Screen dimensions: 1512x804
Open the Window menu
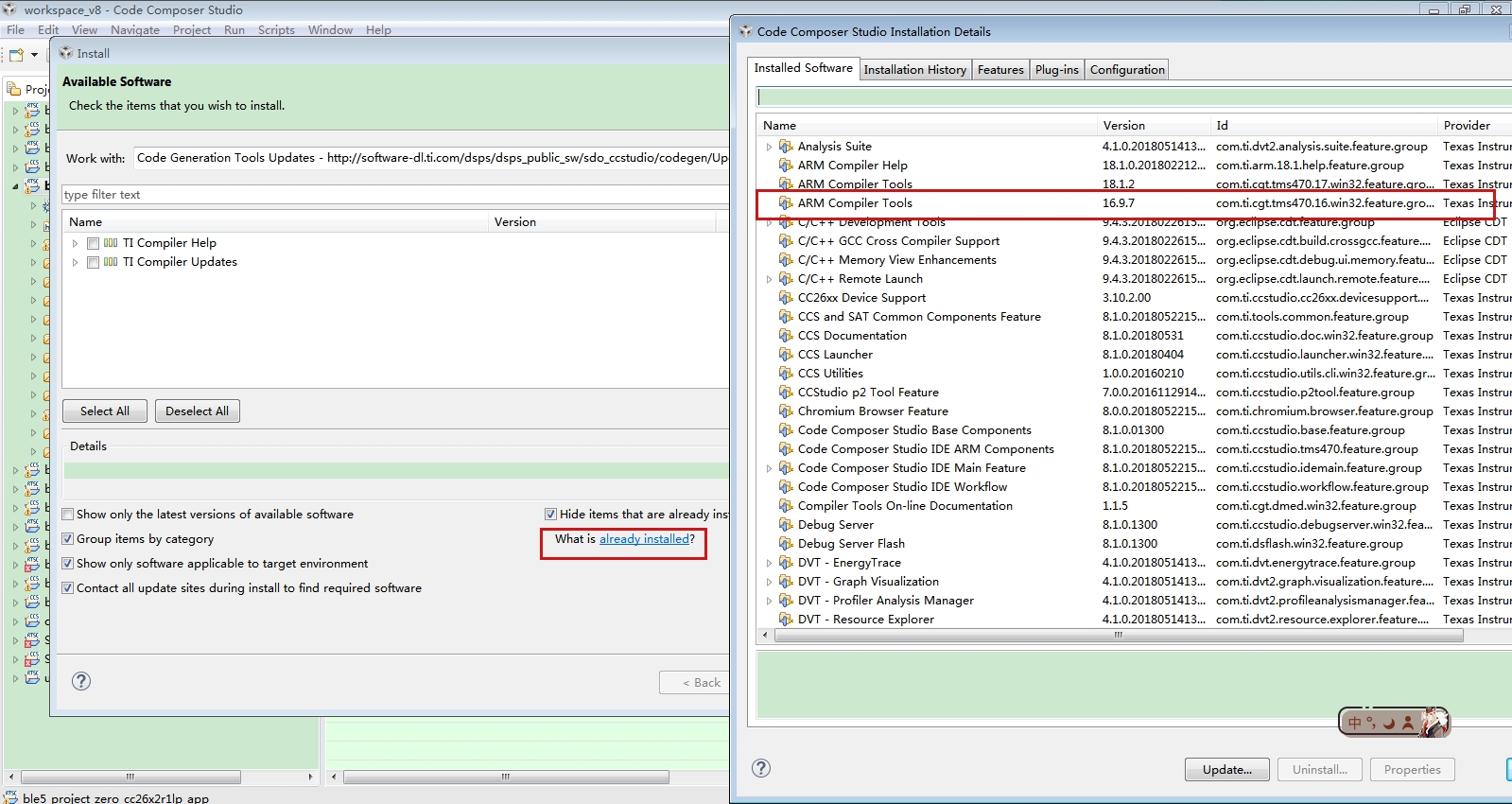[x=330, y=30]
